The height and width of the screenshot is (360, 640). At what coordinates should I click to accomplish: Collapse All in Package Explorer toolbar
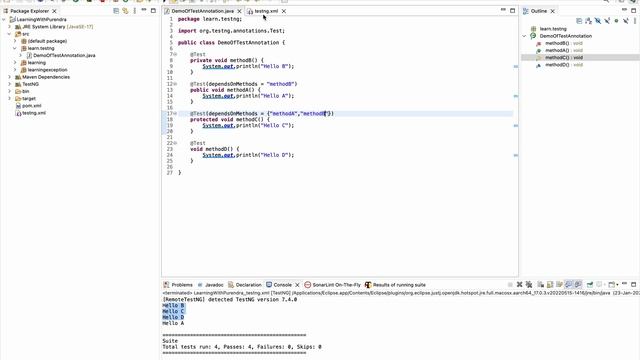(116, 11)
